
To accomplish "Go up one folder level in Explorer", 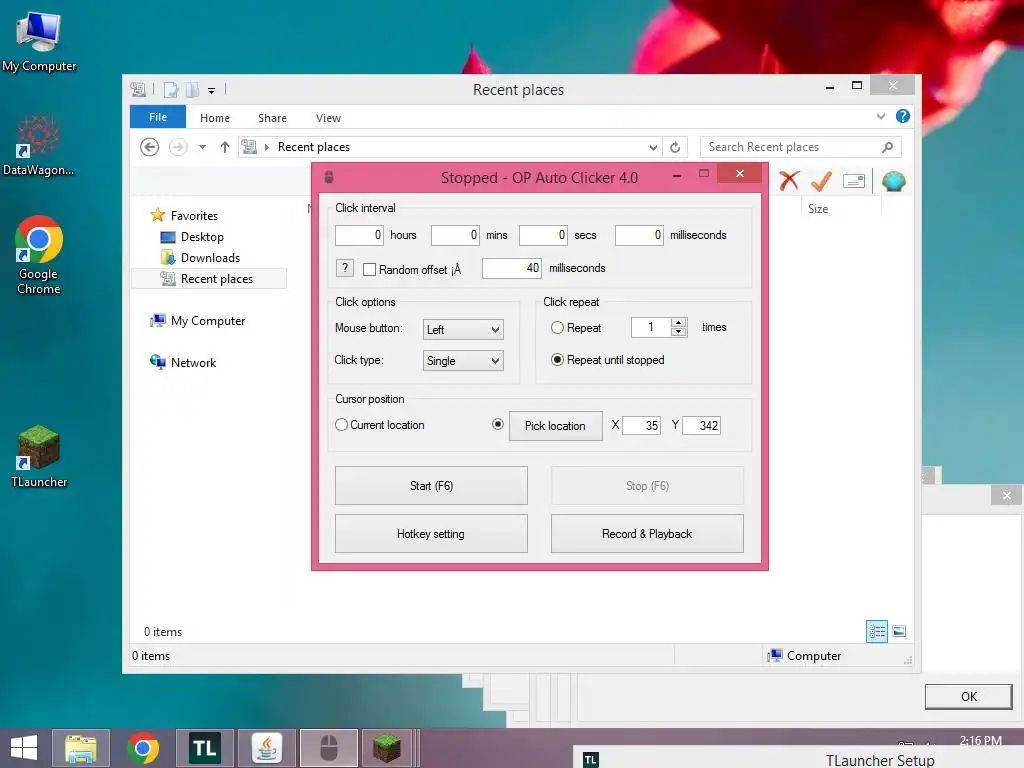I will 225,147.
